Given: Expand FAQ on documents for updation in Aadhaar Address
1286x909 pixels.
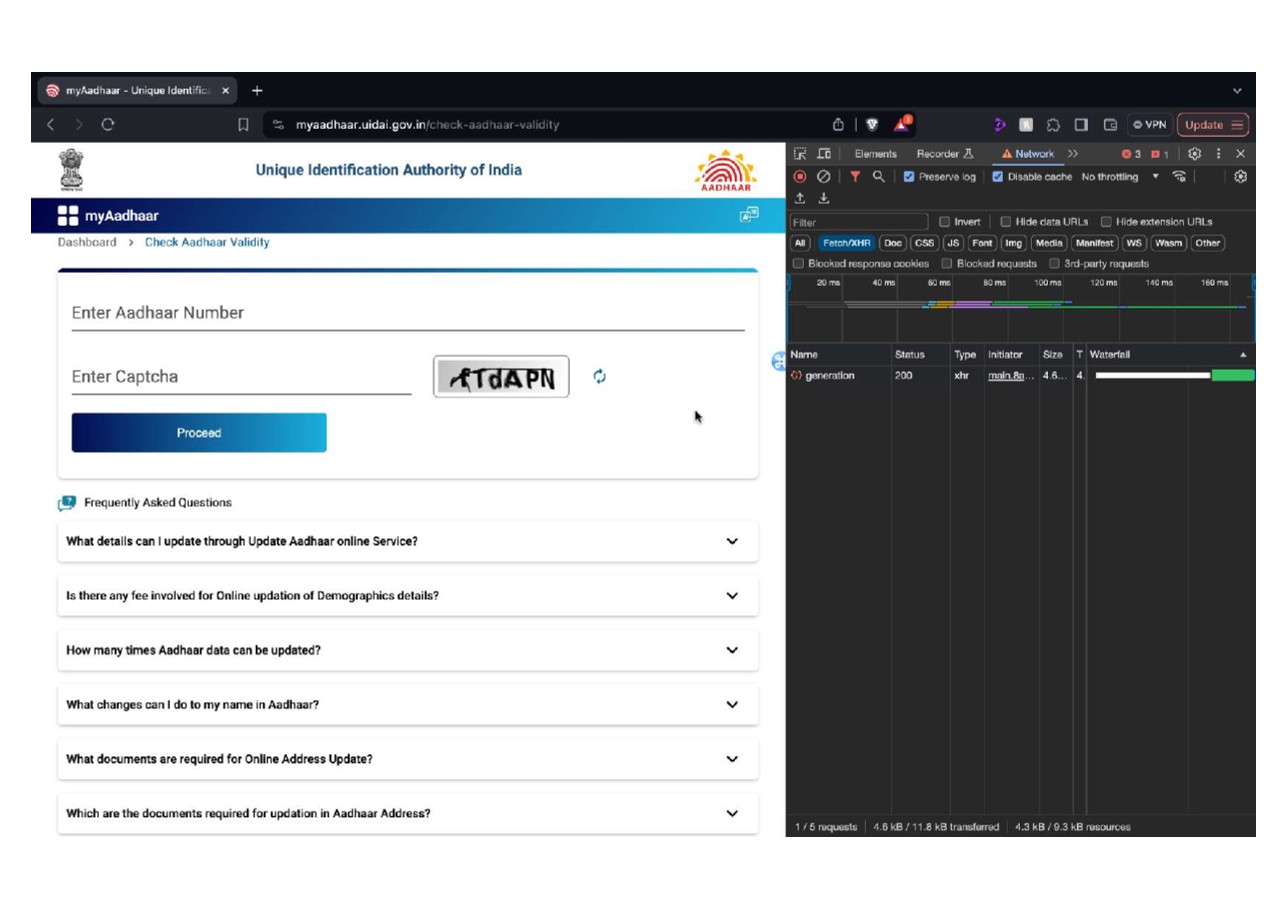Looking at the screenshot, I should pos(408,813).
